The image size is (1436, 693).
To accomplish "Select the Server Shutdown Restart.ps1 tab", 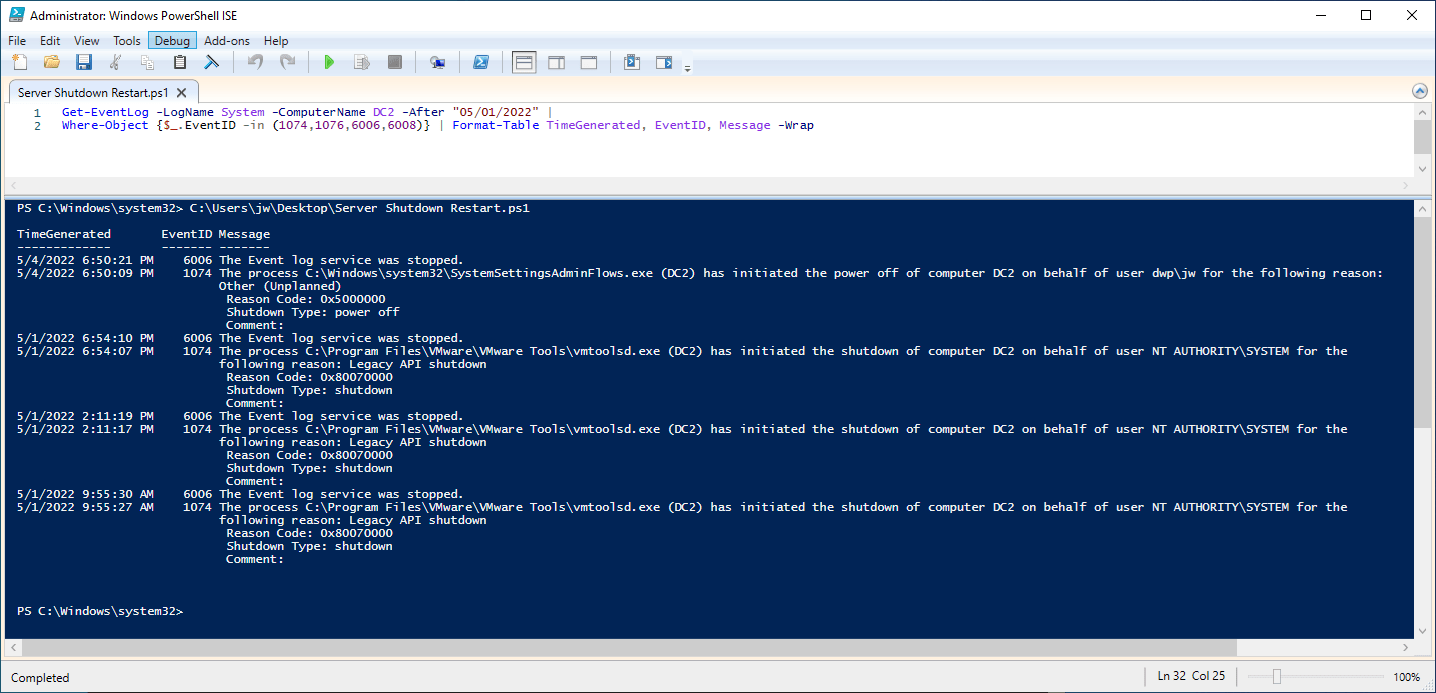I will coord(93,92).
